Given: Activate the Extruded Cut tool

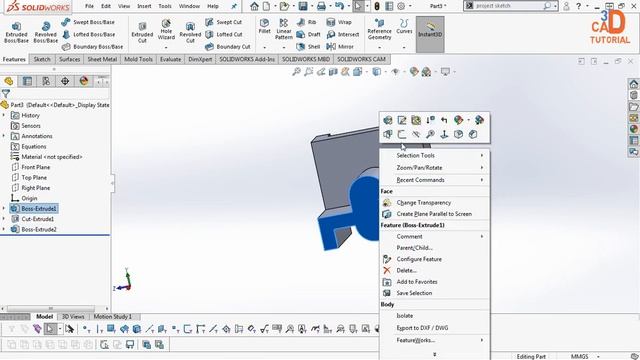Looking at the screenshot, I should 142,33.
